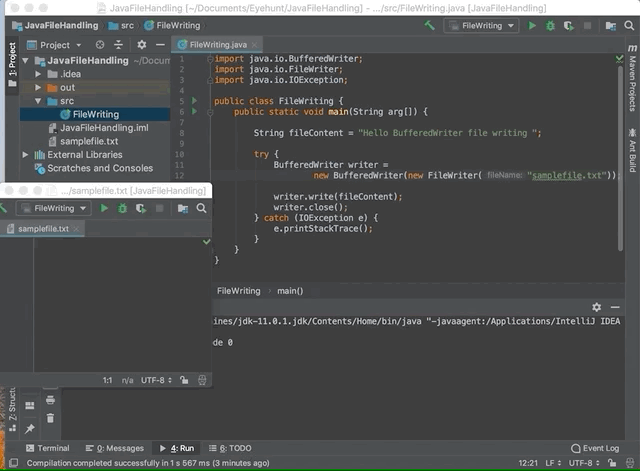Hide the Project panel with minus icon
This screenshot has height=471, width=640.
pos(160,44)
